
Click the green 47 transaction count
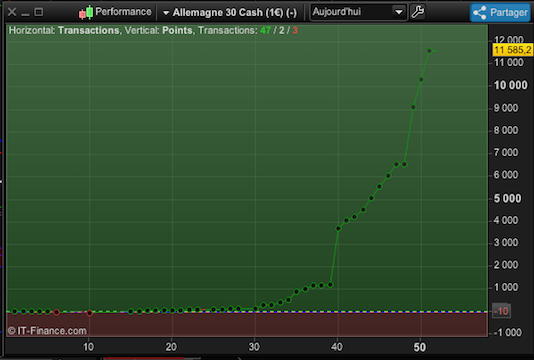click(265, 31)
